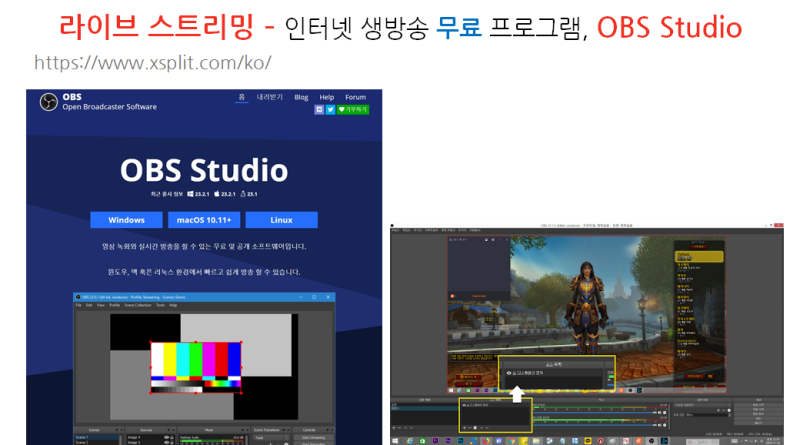
Task: Open the 내려받기 download page link
Action: [x=269, y=97]
